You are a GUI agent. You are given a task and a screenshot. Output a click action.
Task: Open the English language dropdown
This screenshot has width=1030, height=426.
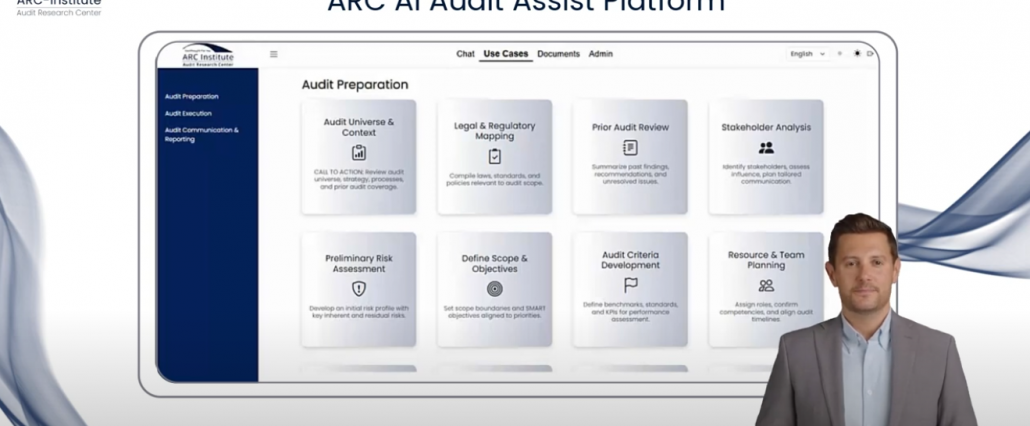point(808,54)
